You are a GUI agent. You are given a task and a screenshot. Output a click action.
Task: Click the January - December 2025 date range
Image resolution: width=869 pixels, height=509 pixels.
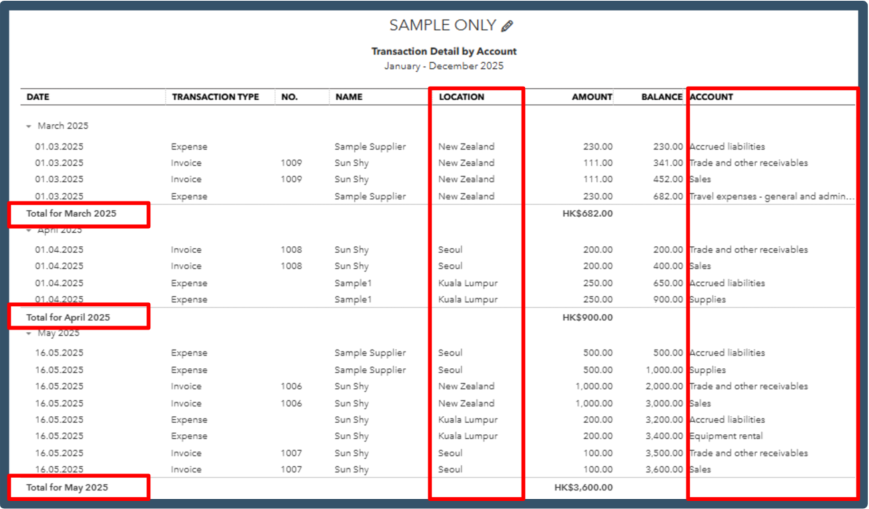point(444,66)
